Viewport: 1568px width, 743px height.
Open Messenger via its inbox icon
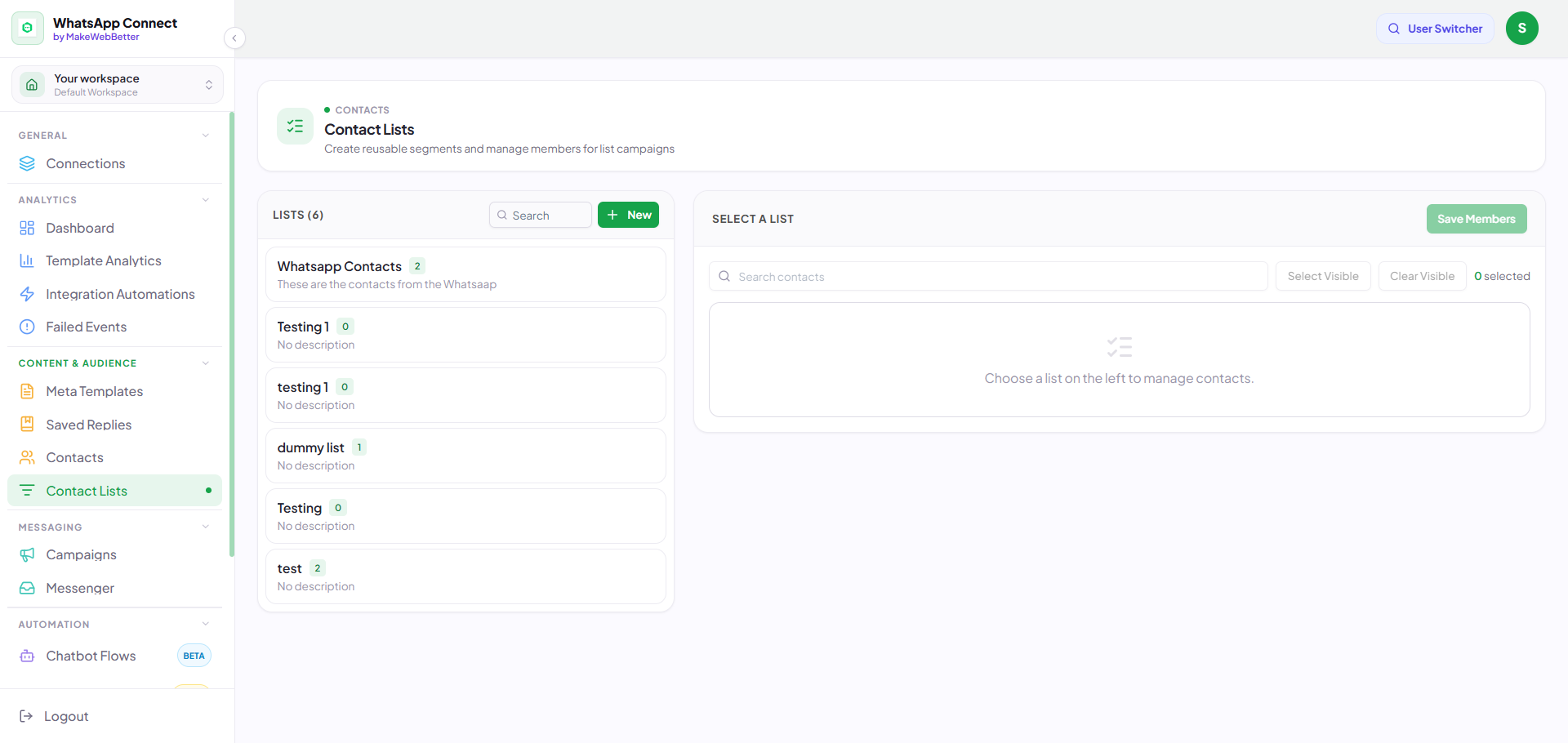click(27, 588)
